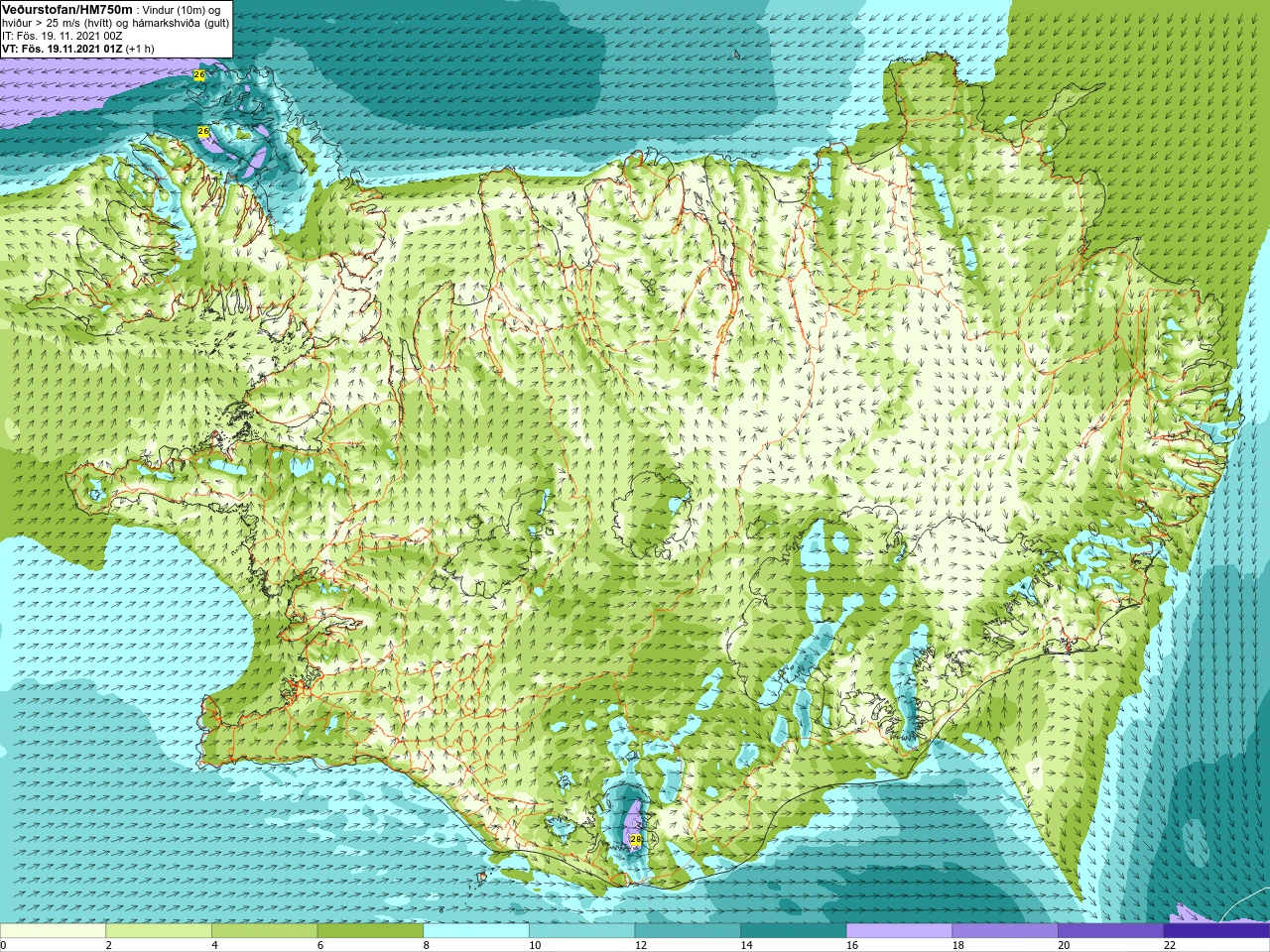The height and width of the screenshot is (952, 1270).
Task: Pick the 20–22 m/s violet swatch
Action: [1111, 931]
